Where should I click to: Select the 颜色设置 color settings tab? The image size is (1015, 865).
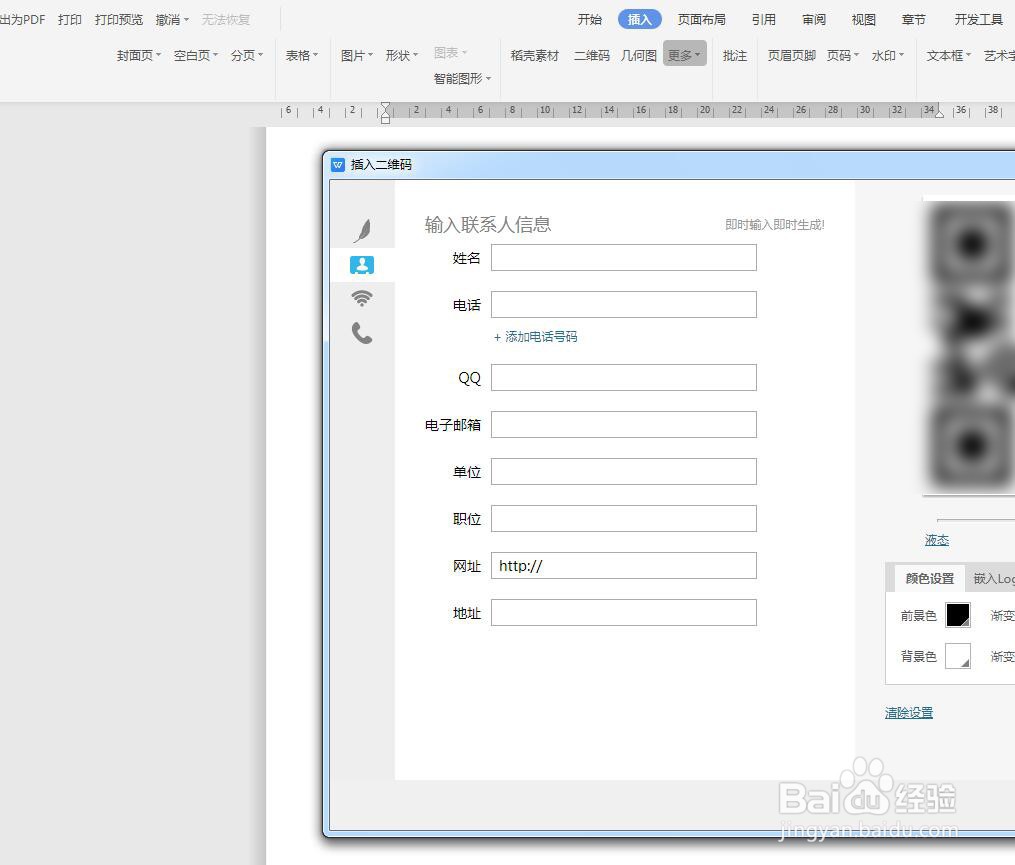[x=930, y=578]
